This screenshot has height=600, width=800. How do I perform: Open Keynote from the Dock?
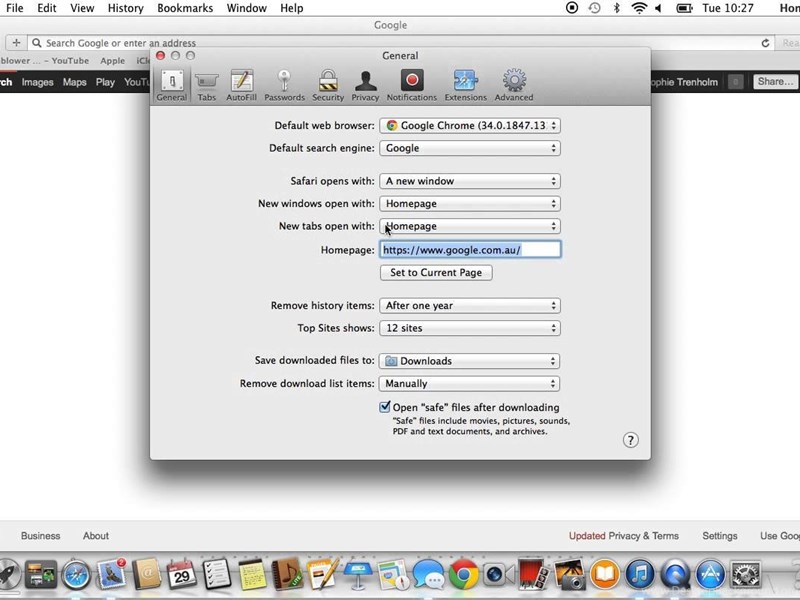point(358,574)
